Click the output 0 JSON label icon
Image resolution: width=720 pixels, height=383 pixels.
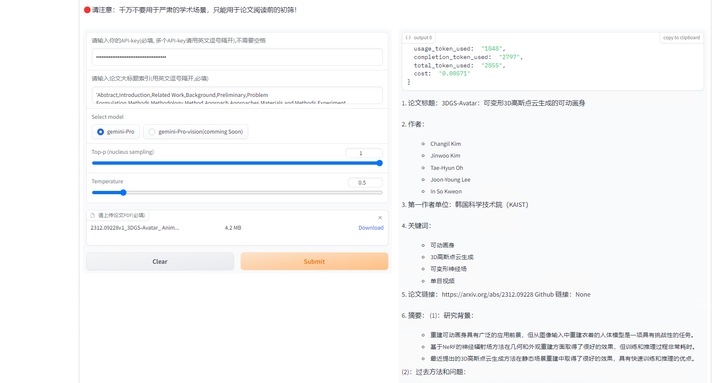(x=408, y=38)
